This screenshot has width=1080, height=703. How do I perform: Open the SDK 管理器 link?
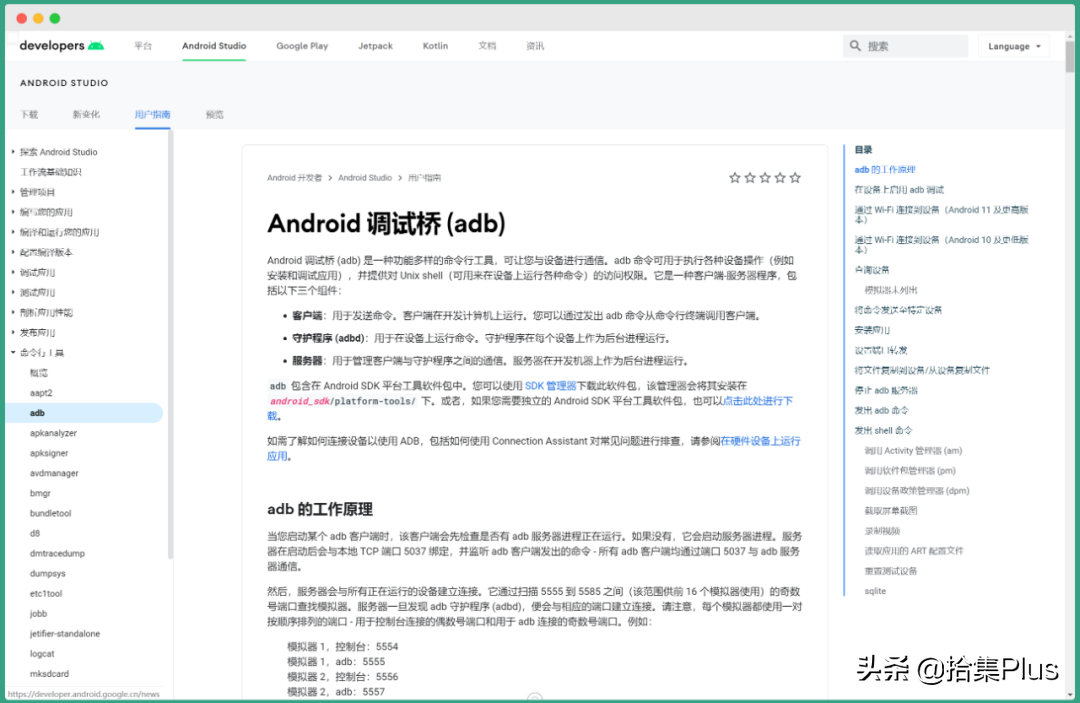[x=550, y=385]
